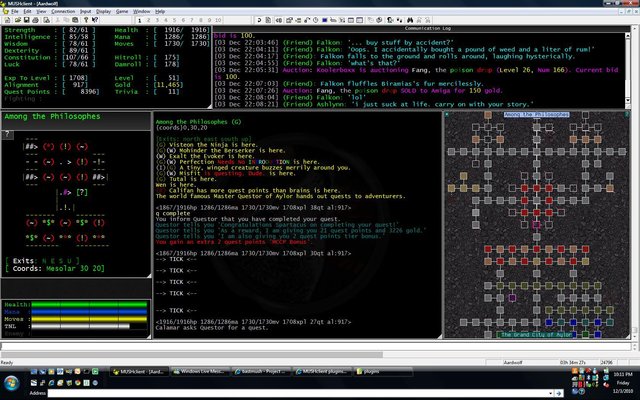
Task: Click 'The Grand City of Aylor' map label
Action: [x=536, y=334]
